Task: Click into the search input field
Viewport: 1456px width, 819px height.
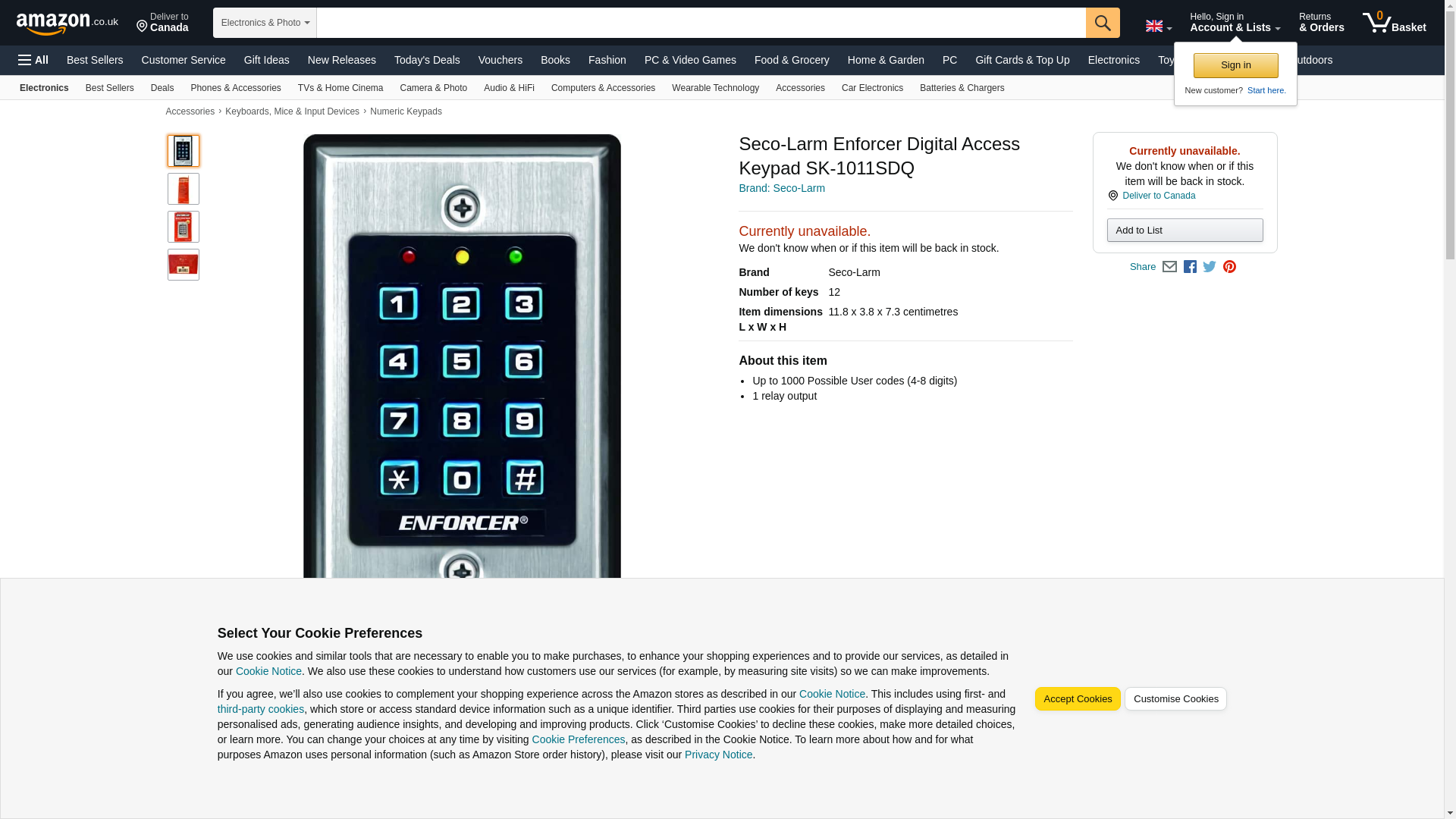Action: click(701, 23)
